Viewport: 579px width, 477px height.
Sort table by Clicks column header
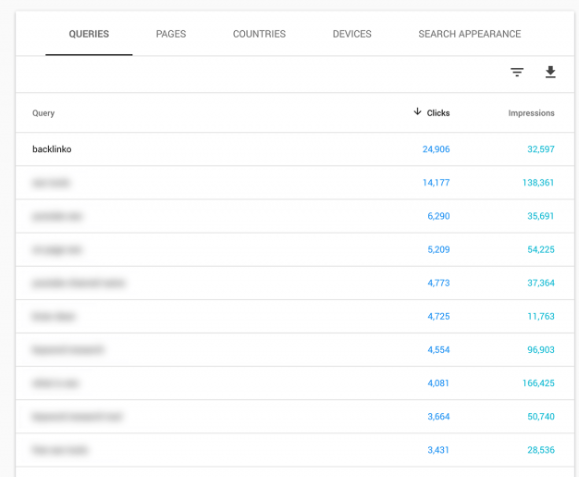438,113
